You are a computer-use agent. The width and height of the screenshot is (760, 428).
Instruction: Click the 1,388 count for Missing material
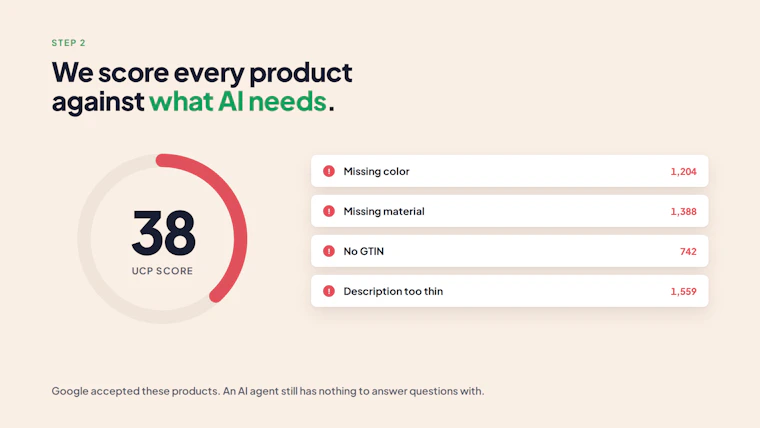[x=683, y=212]
